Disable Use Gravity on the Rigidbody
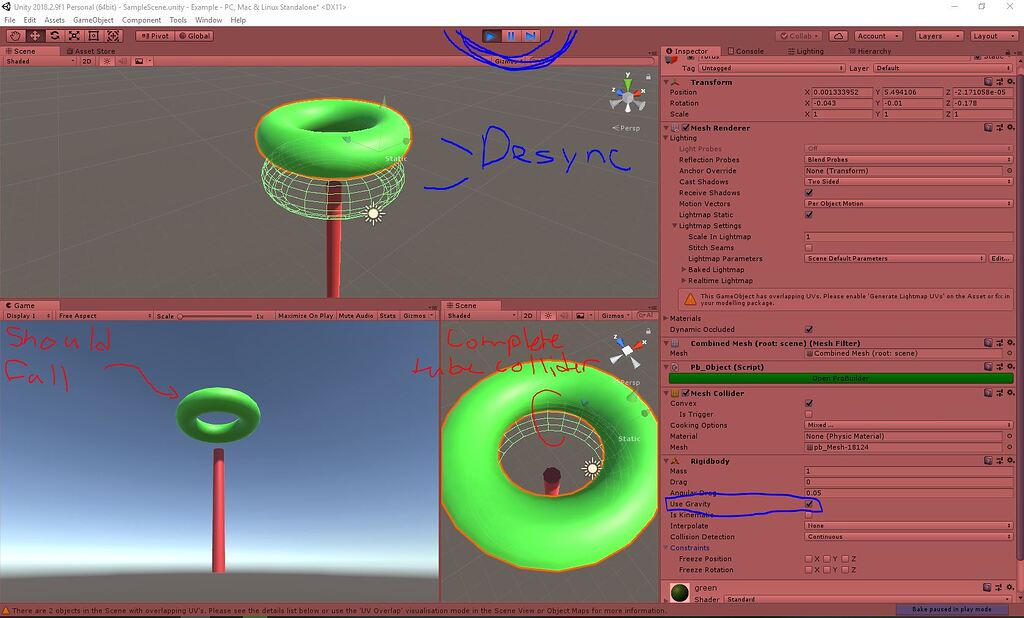1024x618 pixels. point(809,504)
